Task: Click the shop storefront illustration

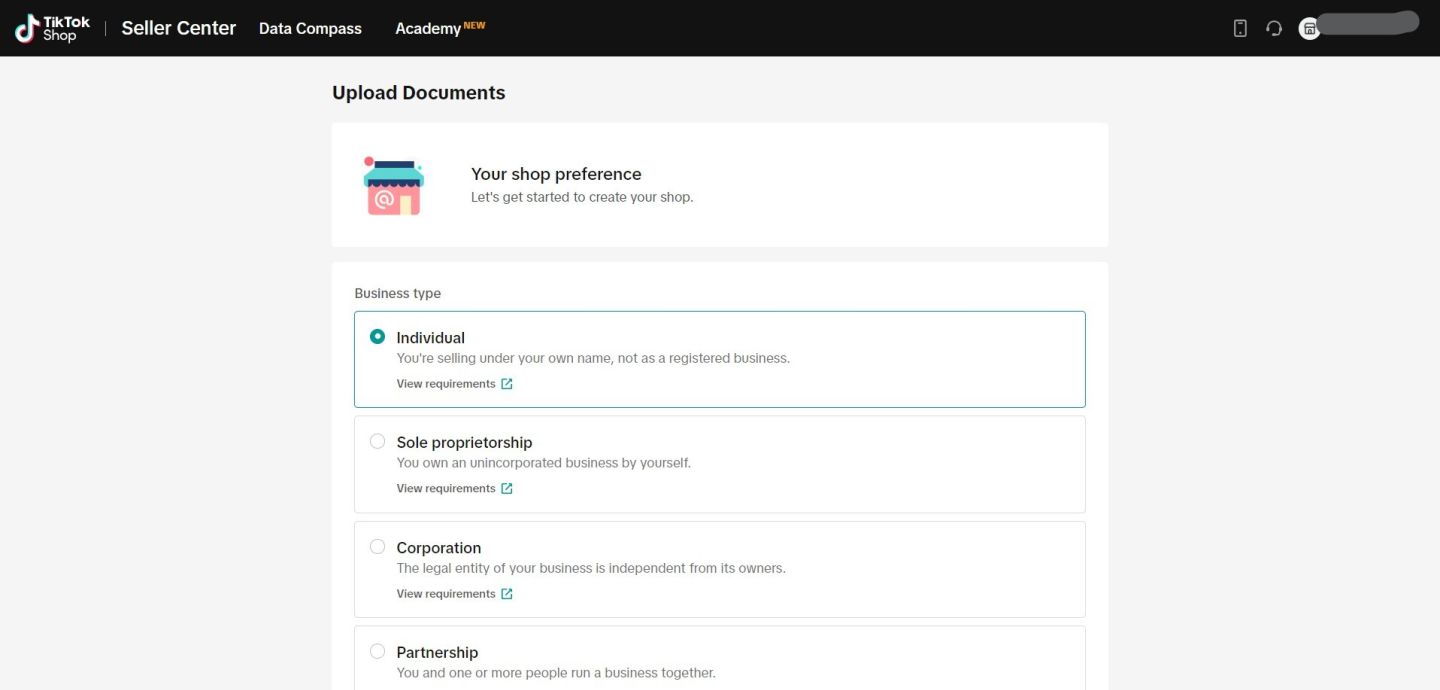Action: pos(393,186)
